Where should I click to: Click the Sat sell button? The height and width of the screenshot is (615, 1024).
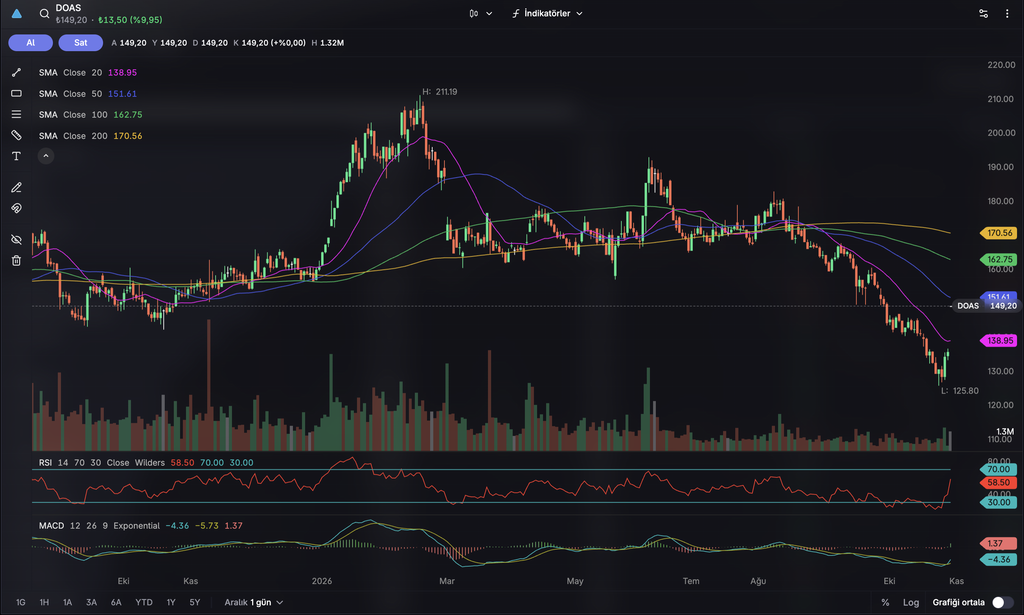coord(81,42)
